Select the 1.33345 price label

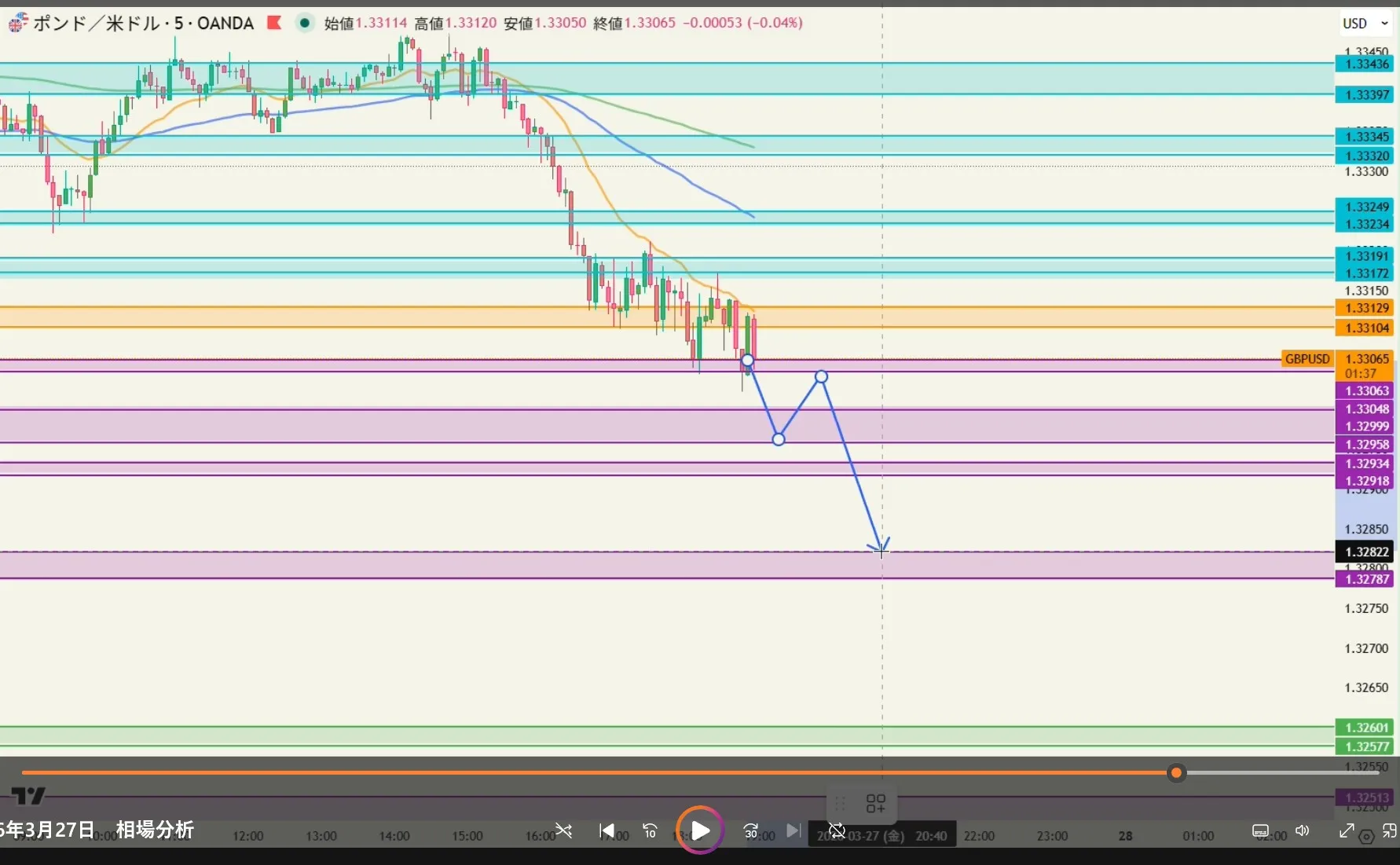tap(1365, 137)
